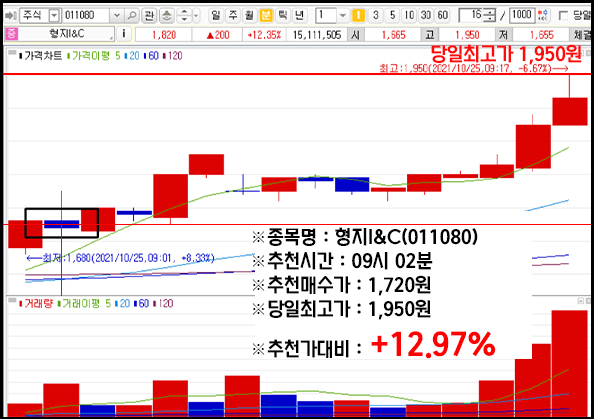This screenshot has height=419, width=594.
Task: Select the minute 분 chart period
Action: [266, 16]
